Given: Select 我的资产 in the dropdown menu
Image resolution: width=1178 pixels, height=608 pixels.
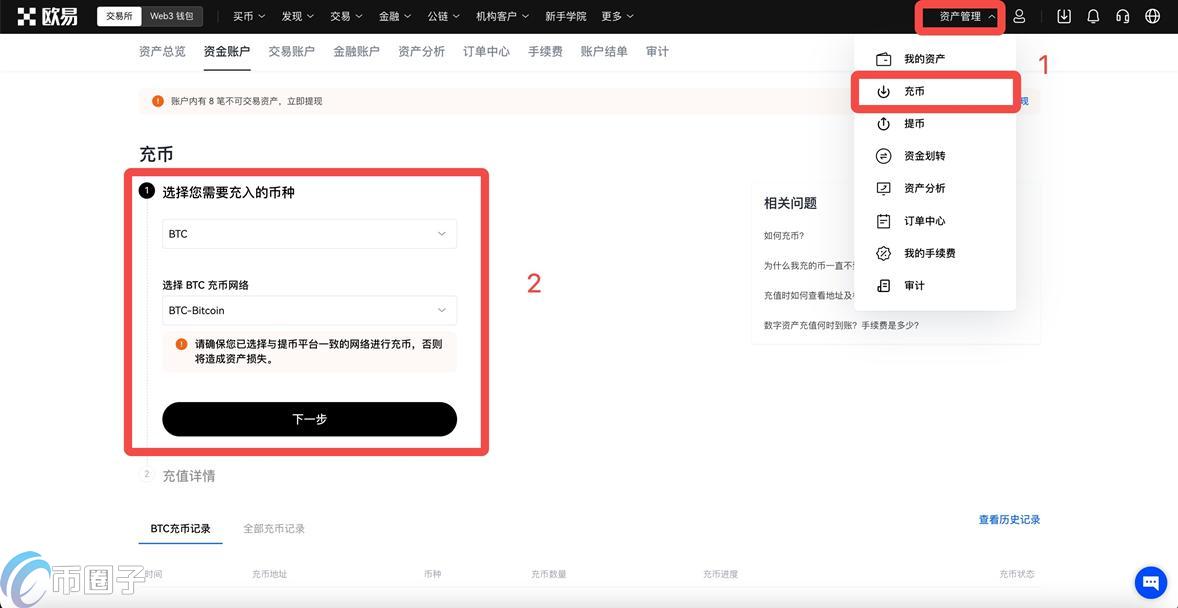Looking at the screenshot, I should click(935, 59).
